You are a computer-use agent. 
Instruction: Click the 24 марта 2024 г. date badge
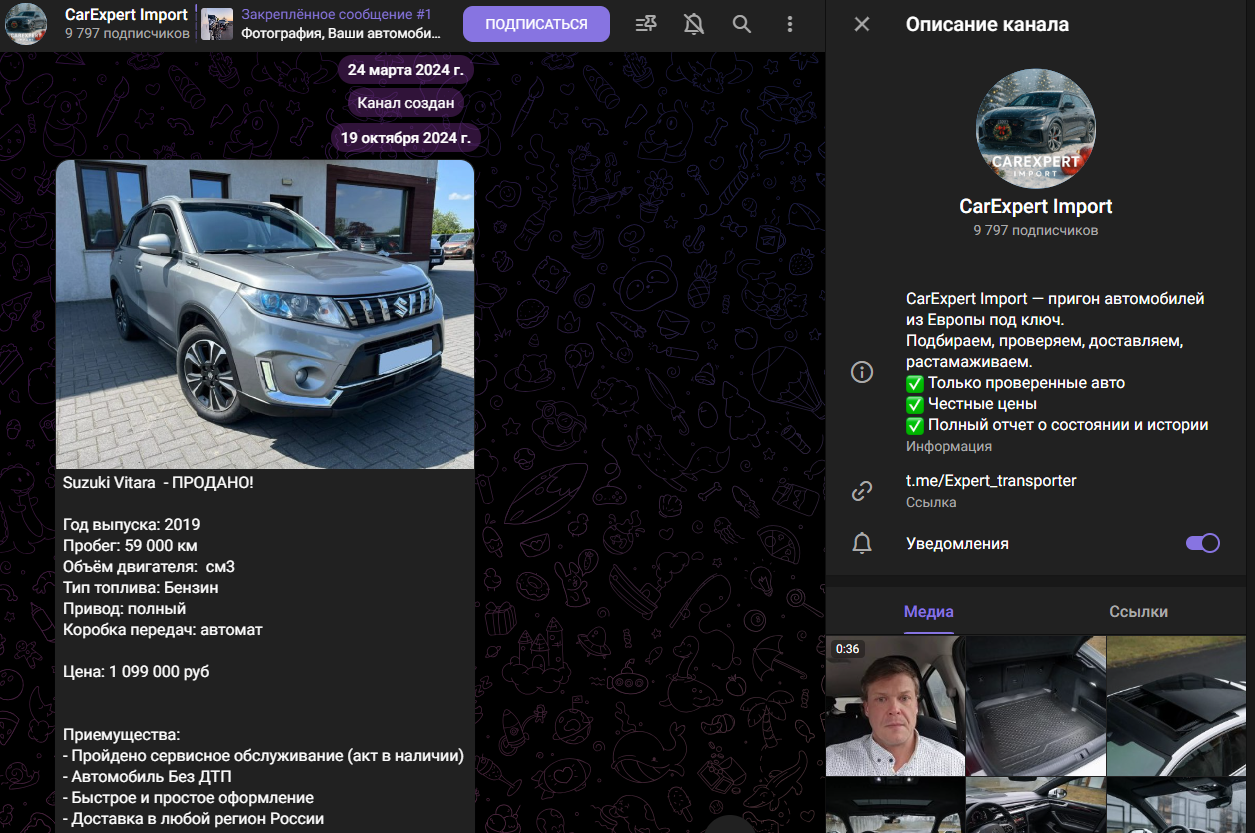(x=406, y=70)
